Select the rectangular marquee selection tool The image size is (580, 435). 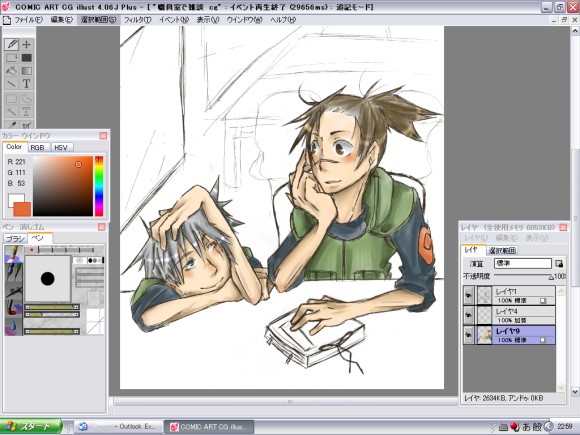pyautogui.click(x=12, y=98)
